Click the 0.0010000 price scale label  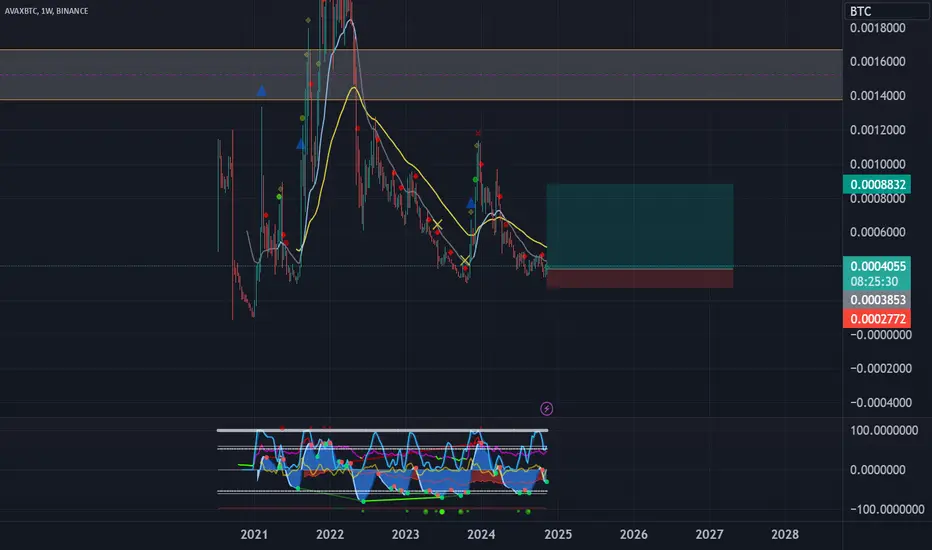(877, 164)
